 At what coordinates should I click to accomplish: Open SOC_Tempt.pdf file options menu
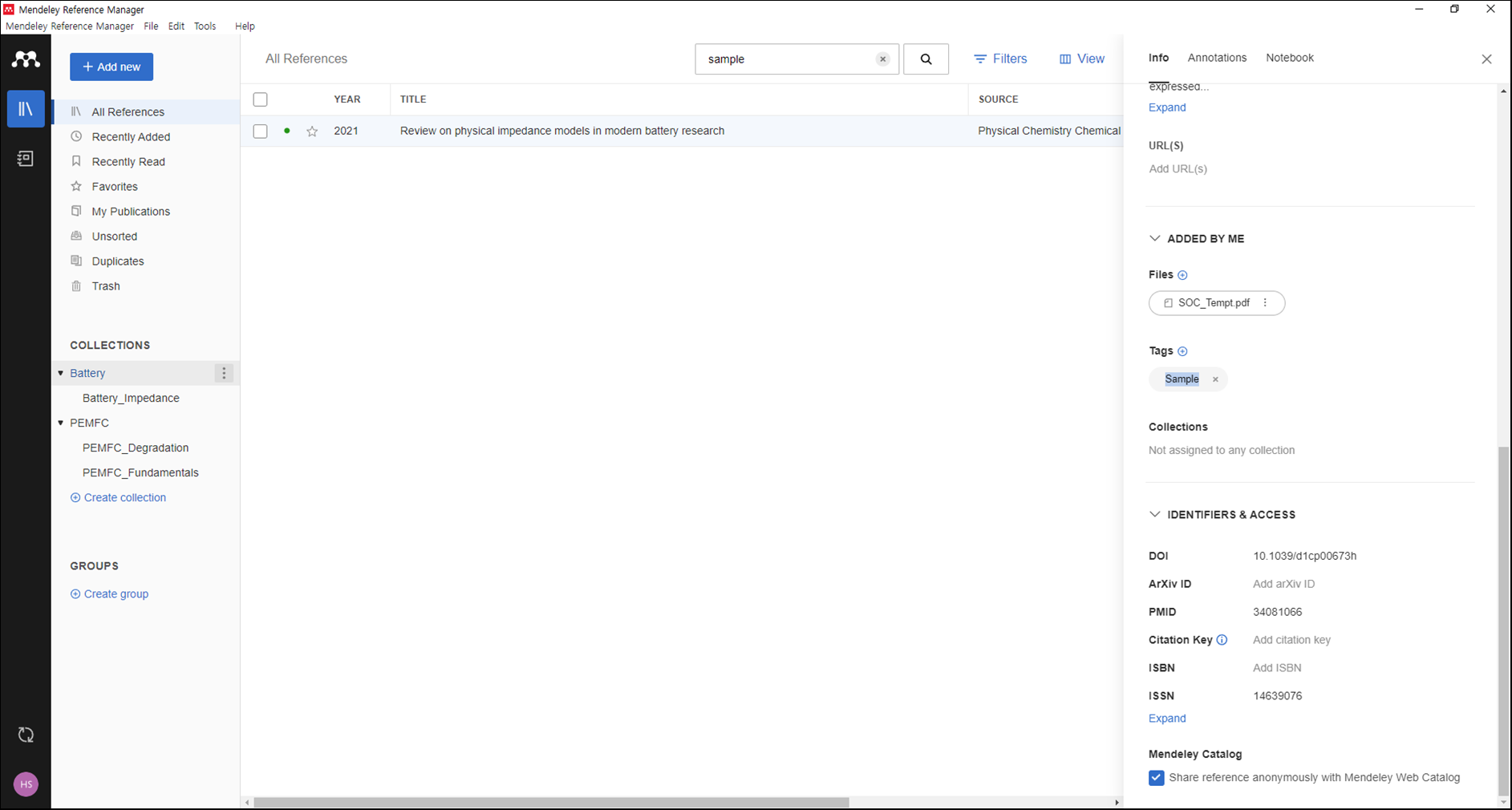(1265, 303)
